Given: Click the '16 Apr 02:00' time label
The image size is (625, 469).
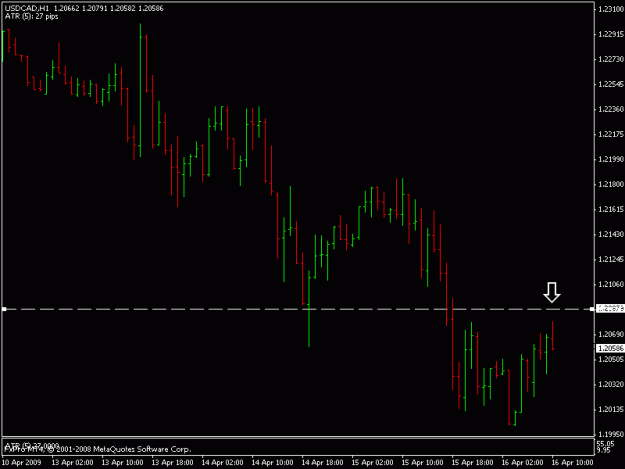Looking at the screenshot, I should coord(523,463).
